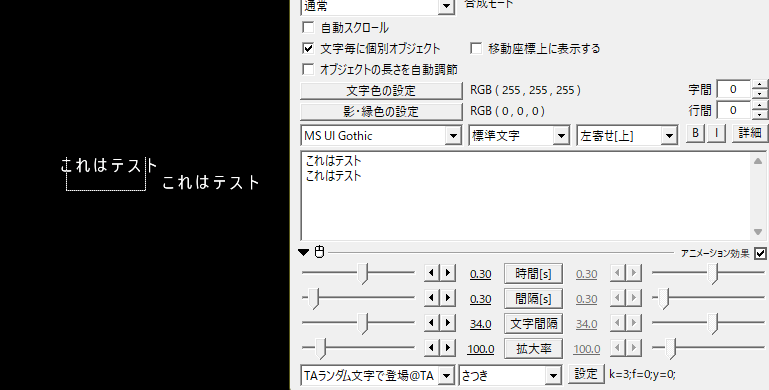Enable 移動座標上に表示する checkbox
This screenshot has width=769, height=390.
click(476, 48)
